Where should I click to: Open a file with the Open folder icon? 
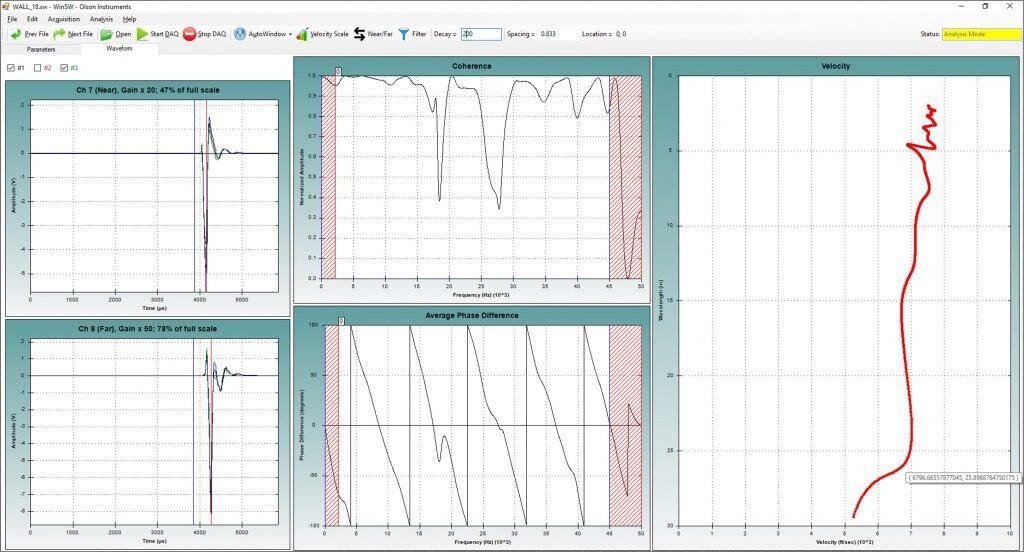click(106, 34)
